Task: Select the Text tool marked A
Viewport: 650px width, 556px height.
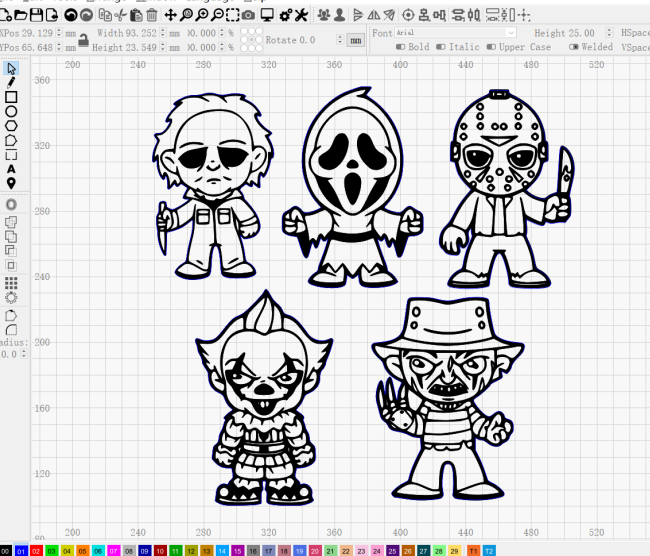Action: pyautogui.click(x=11, y=169)
